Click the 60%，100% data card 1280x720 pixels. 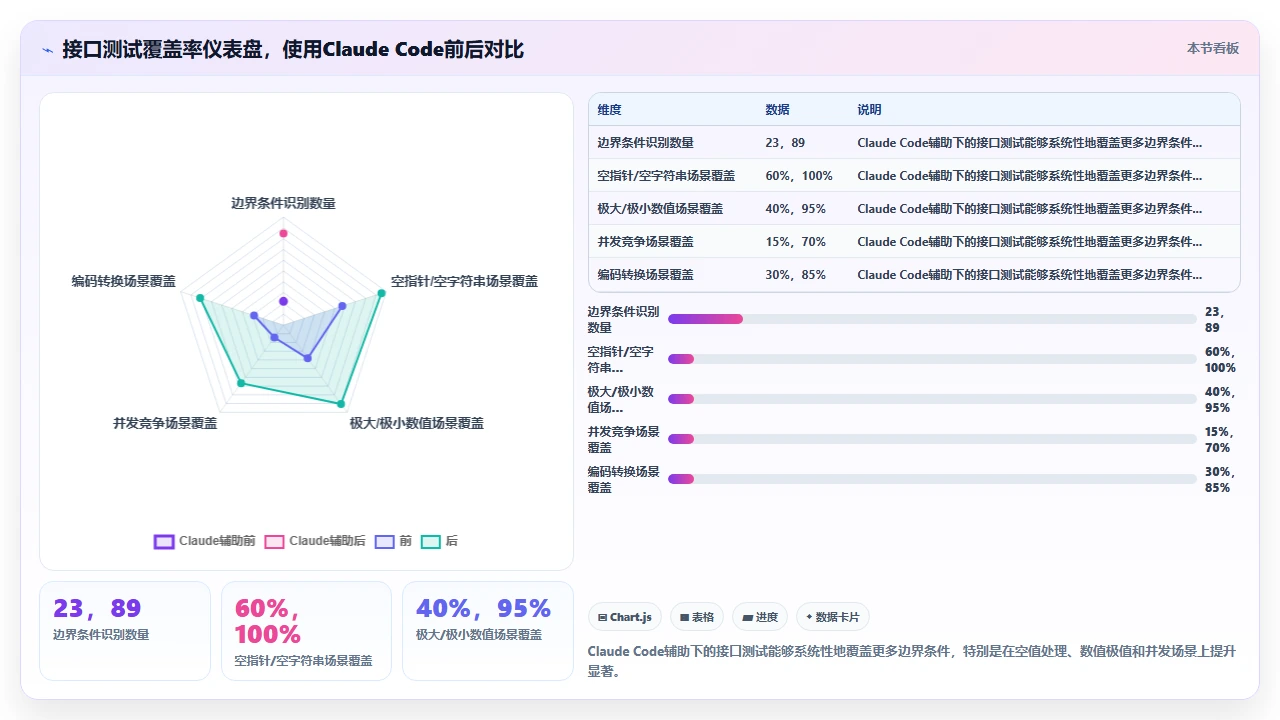pos(306,631)
